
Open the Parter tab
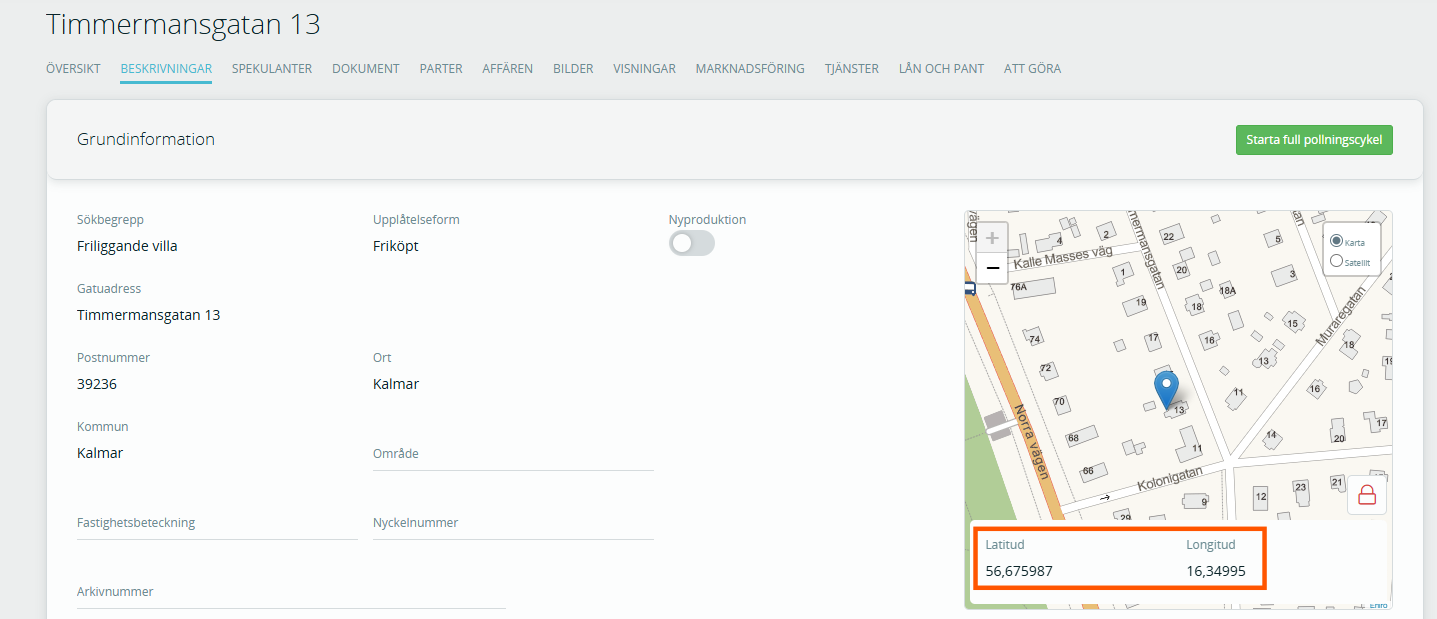coord(441,69)
